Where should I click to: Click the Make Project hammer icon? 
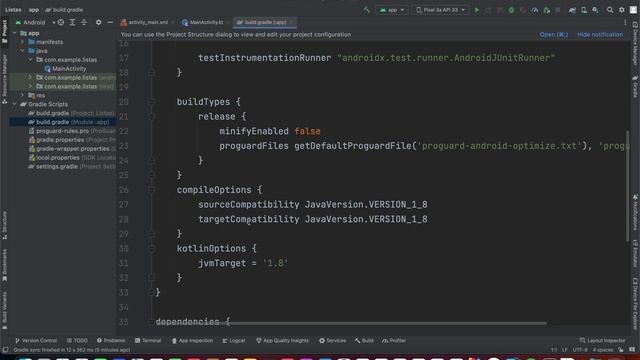[x=367, y=10]
